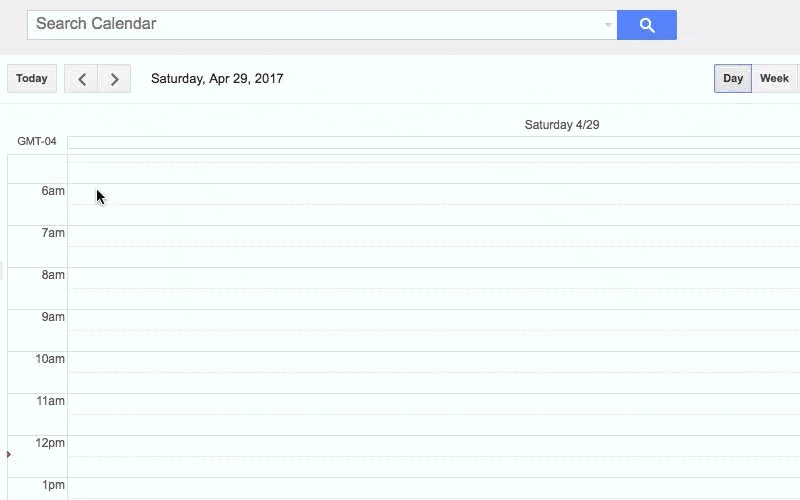Open the search options dropdown arrow

tap(608, 25)
